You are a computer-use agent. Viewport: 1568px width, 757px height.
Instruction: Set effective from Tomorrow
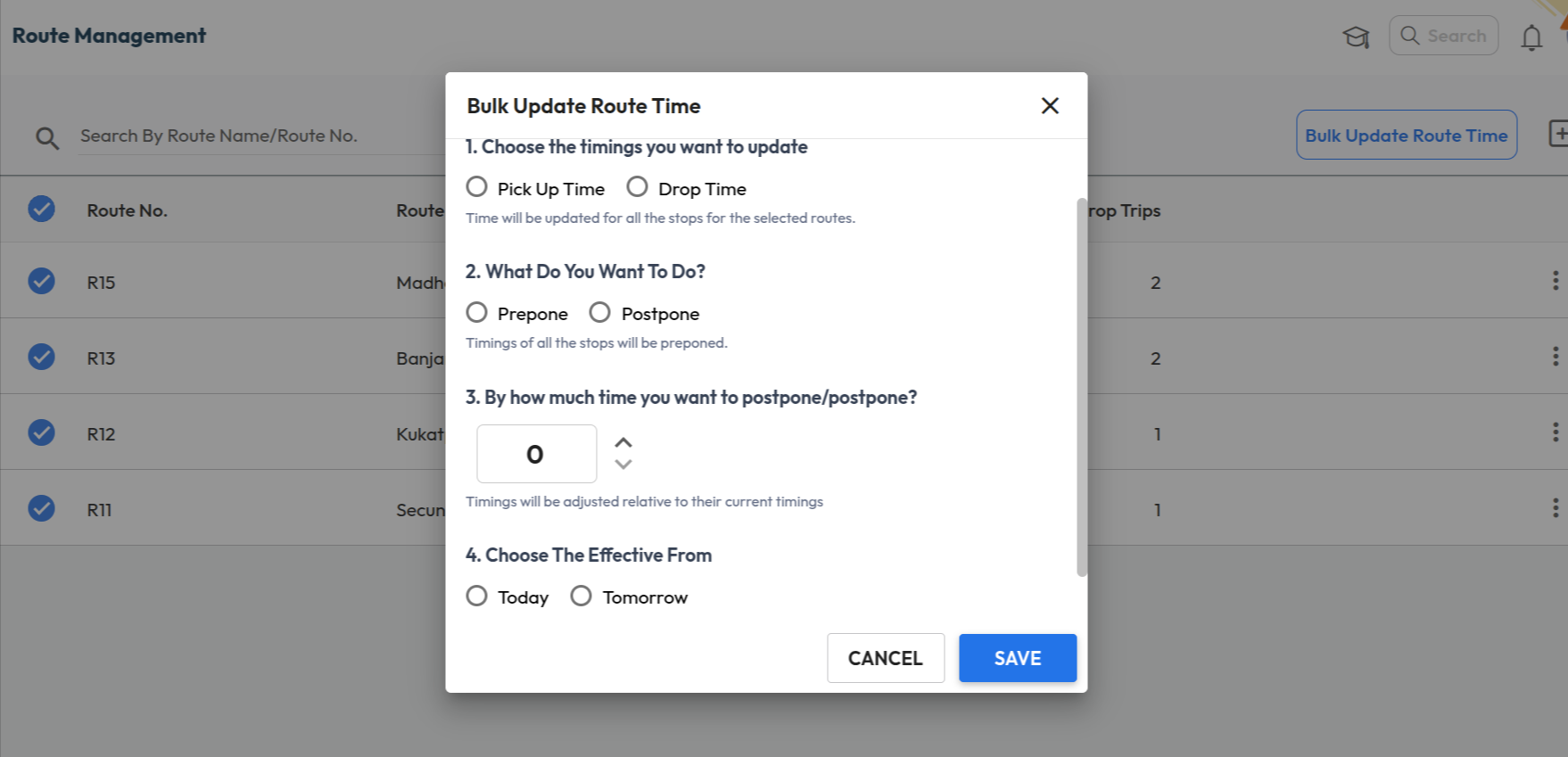pyautogui.click(x=582, y=597)
